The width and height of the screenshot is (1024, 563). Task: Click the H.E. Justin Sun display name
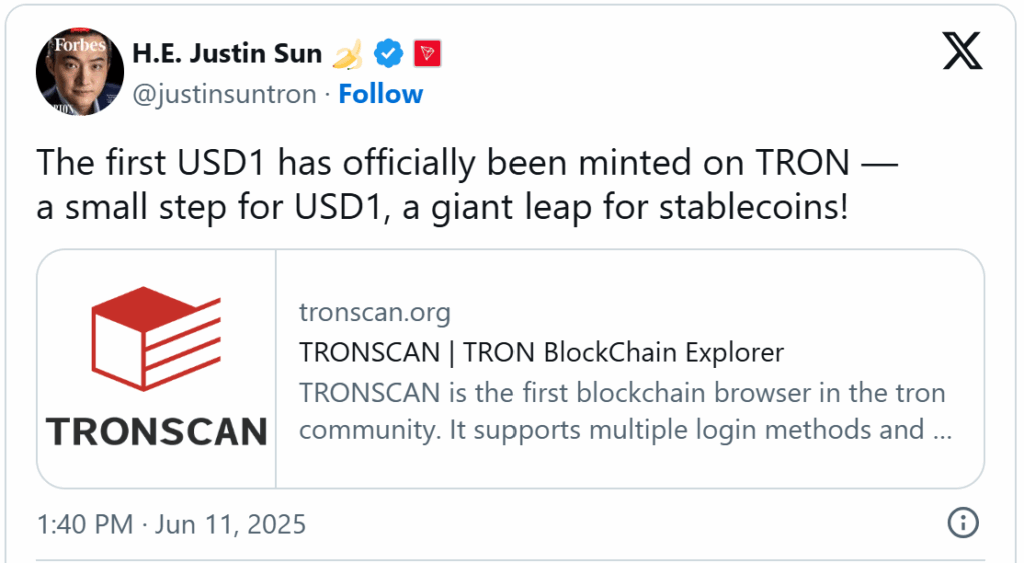[x=228, y=53]
